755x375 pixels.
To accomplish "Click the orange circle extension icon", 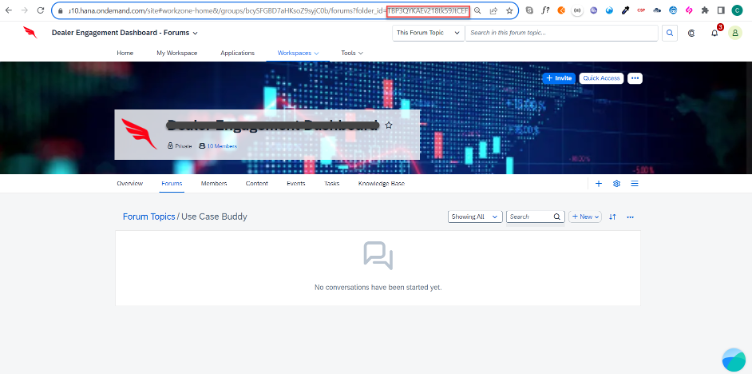I will (x=561, y=10).
